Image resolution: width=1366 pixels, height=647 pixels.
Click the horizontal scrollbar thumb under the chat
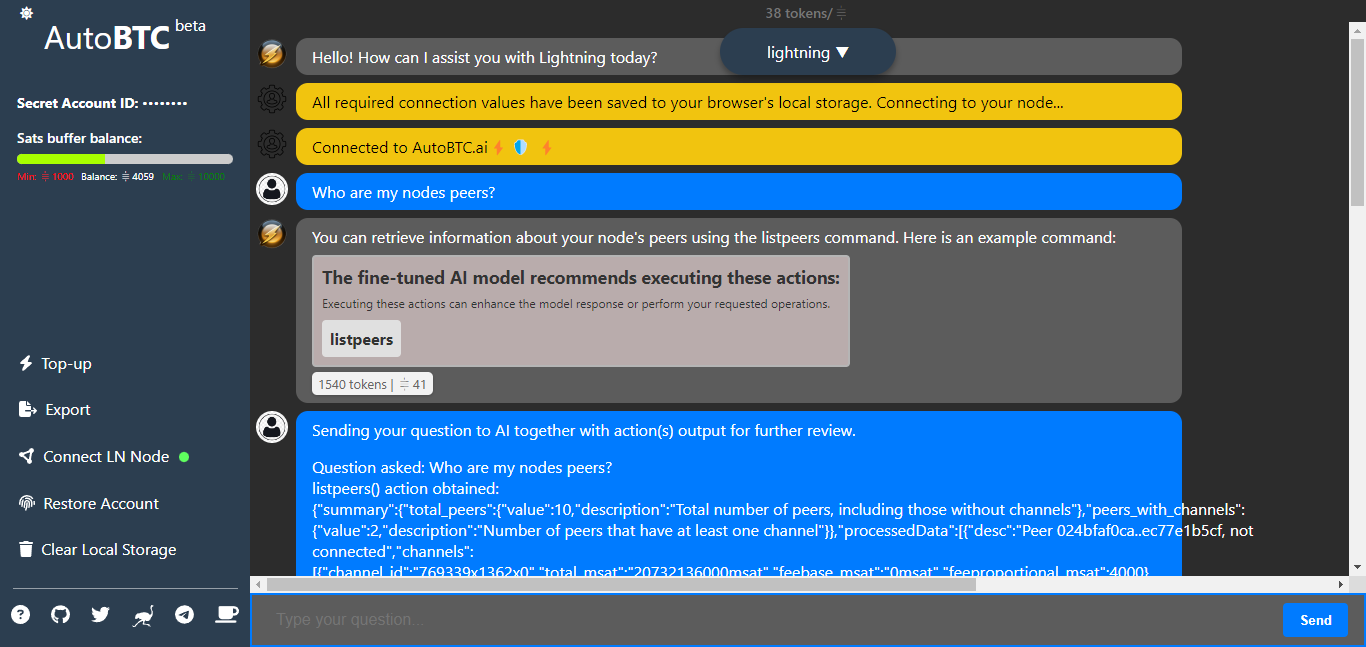point(620,584)
